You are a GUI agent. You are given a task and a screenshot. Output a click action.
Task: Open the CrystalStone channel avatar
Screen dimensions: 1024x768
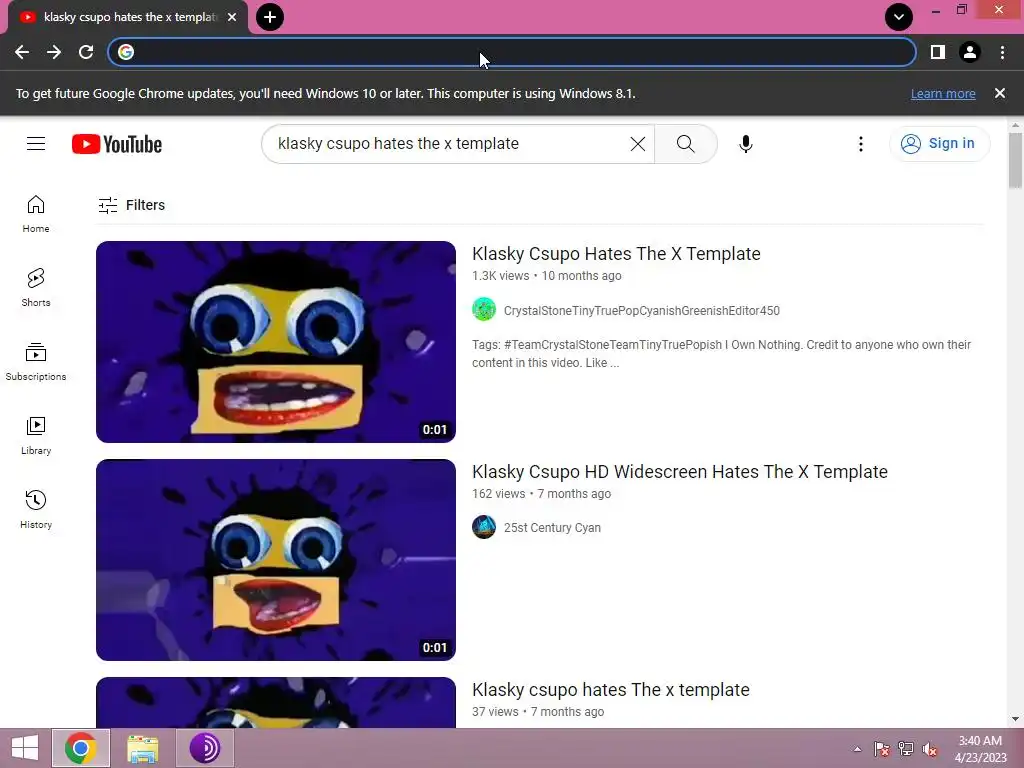point(484,310)
